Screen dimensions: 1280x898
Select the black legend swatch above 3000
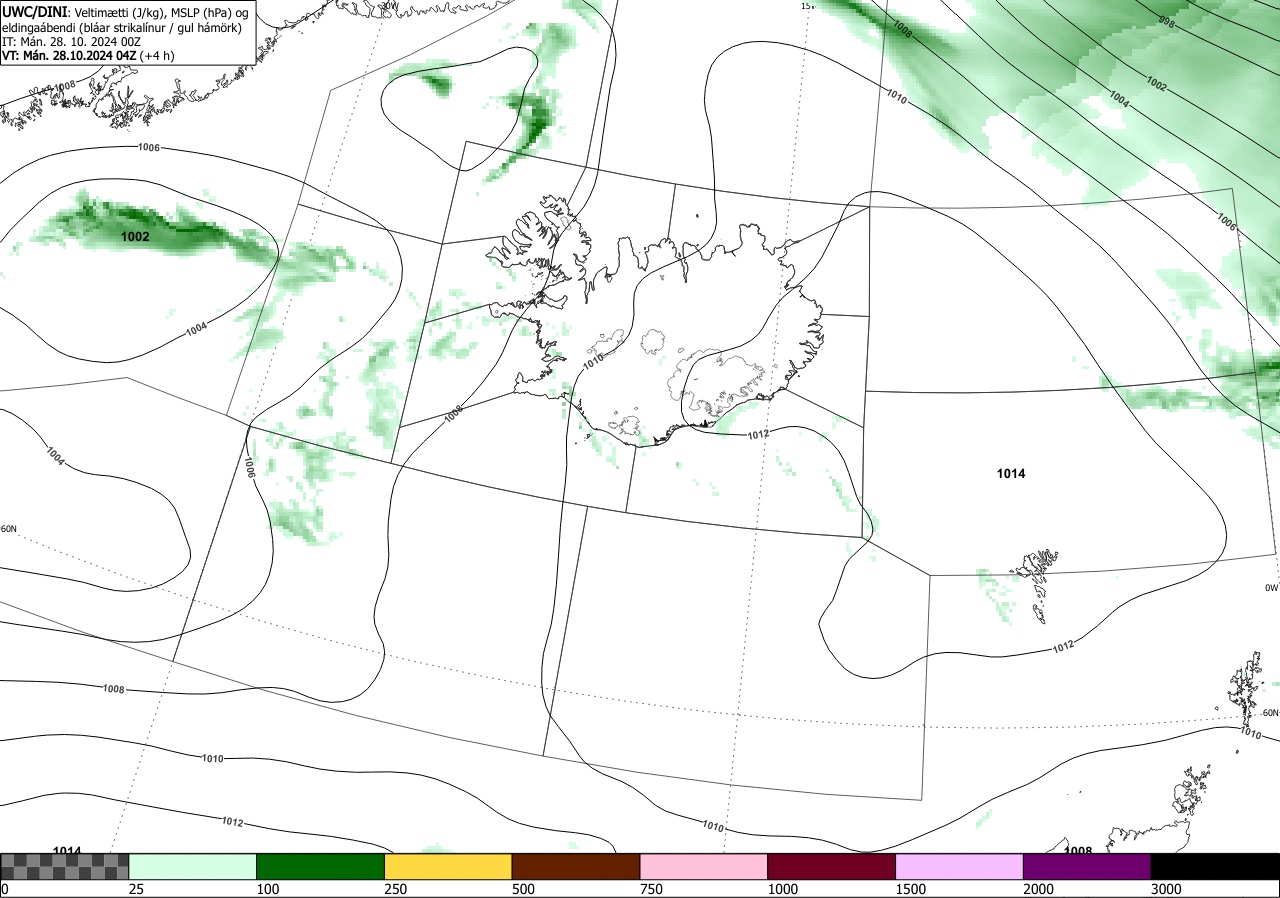(x=1215, y=866)
